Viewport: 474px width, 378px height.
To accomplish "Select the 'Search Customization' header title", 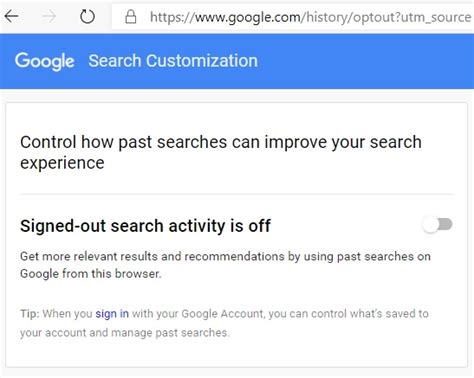I will click(x=173, y=61).
